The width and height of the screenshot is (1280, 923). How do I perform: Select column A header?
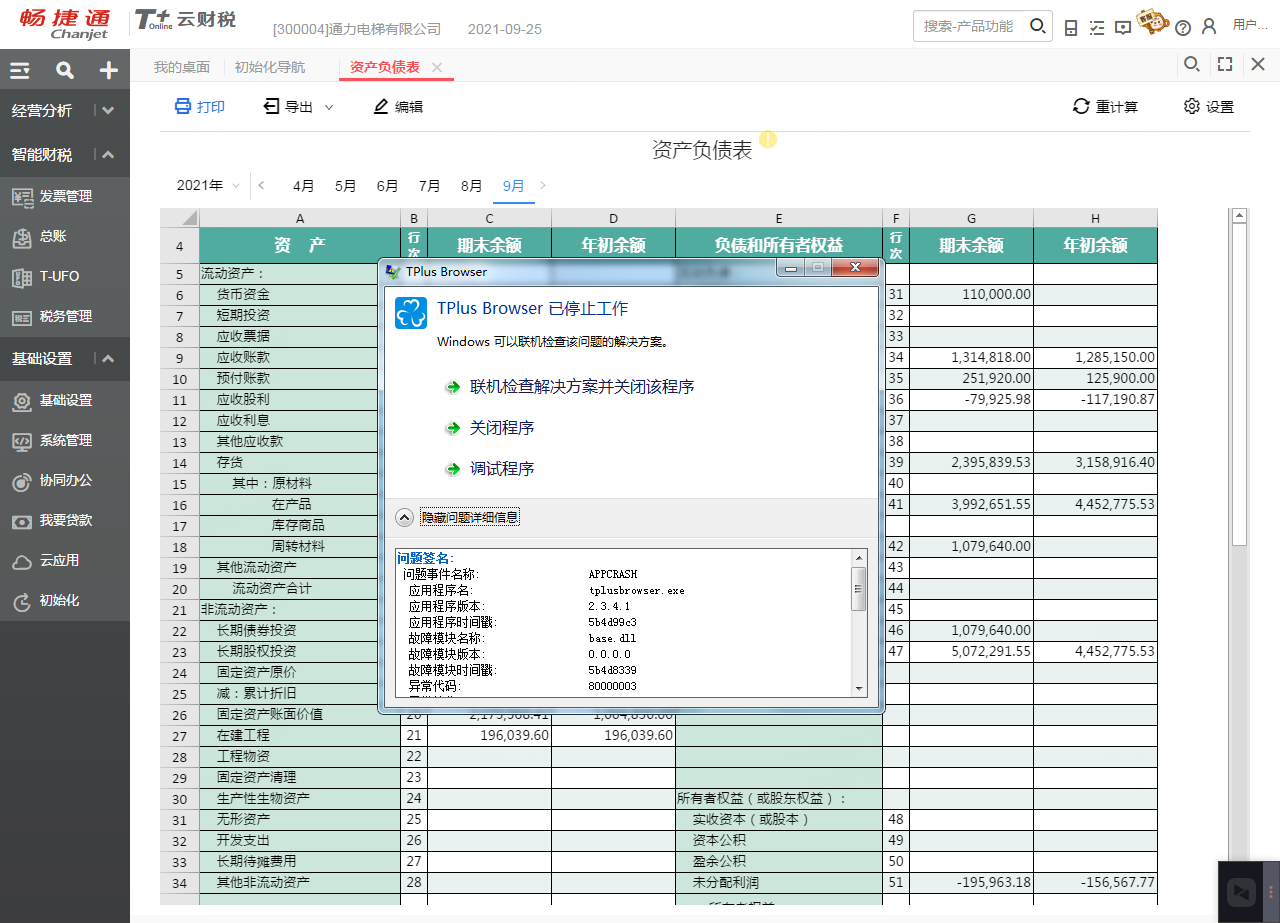[300, 218]
